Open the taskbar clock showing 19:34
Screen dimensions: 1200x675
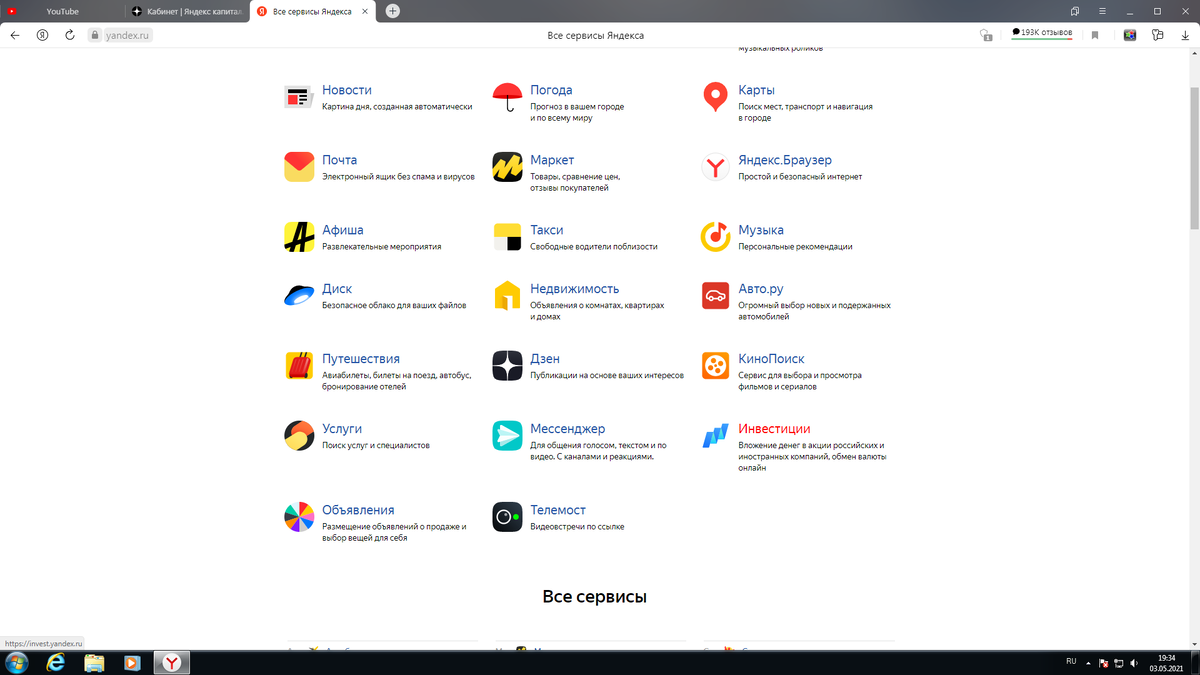click(x=1167, y=662)
